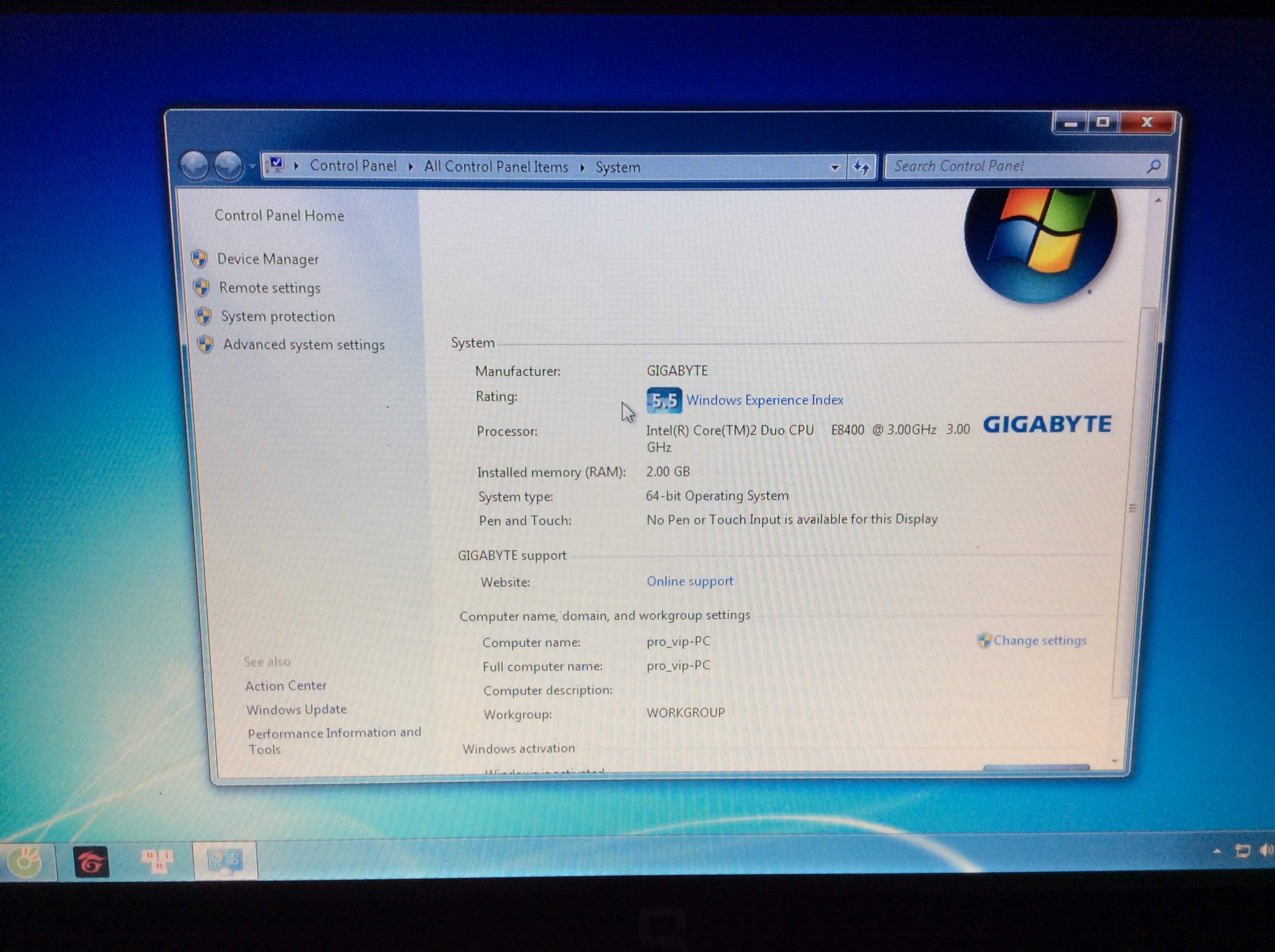Open the Windows Experience Index link
The image size is (1275, 952).
[x=765, y=400]
